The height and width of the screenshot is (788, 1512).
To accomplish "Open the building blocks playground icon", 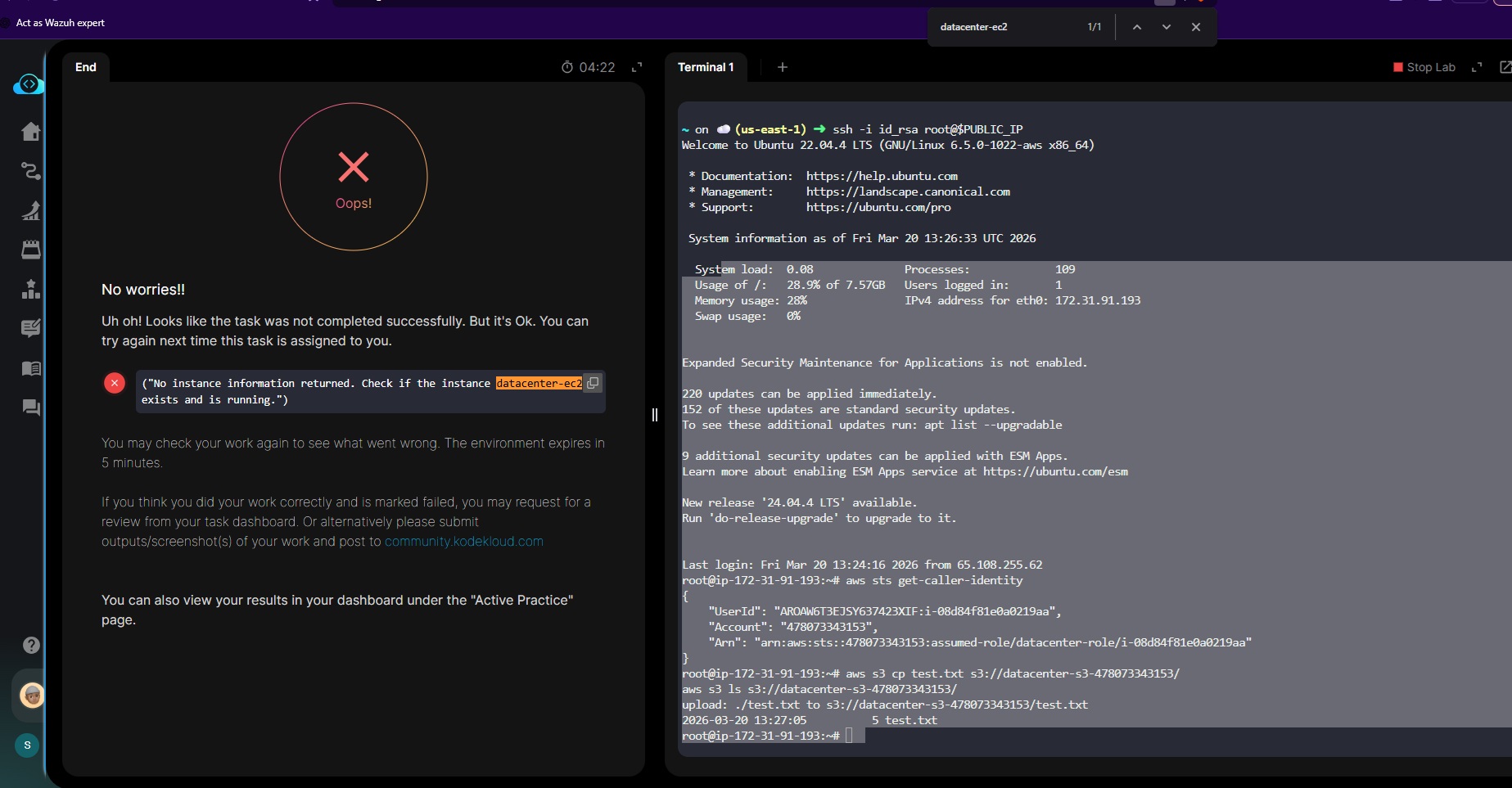I will pos(31,289).
